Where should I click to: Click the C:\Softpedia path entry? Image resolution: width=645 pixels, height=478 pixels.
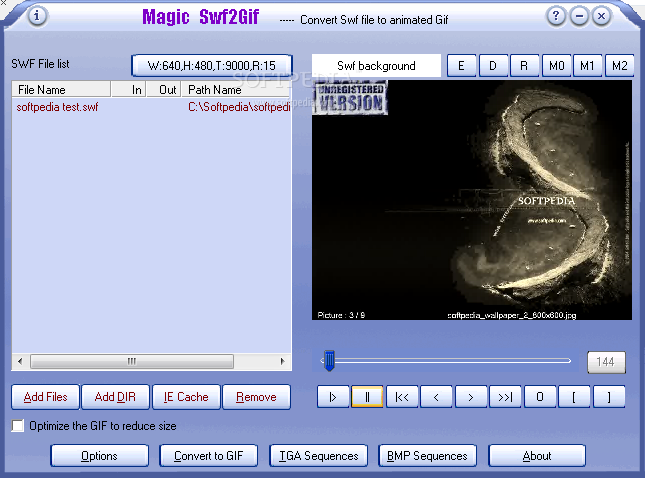[x=239, y=107]
